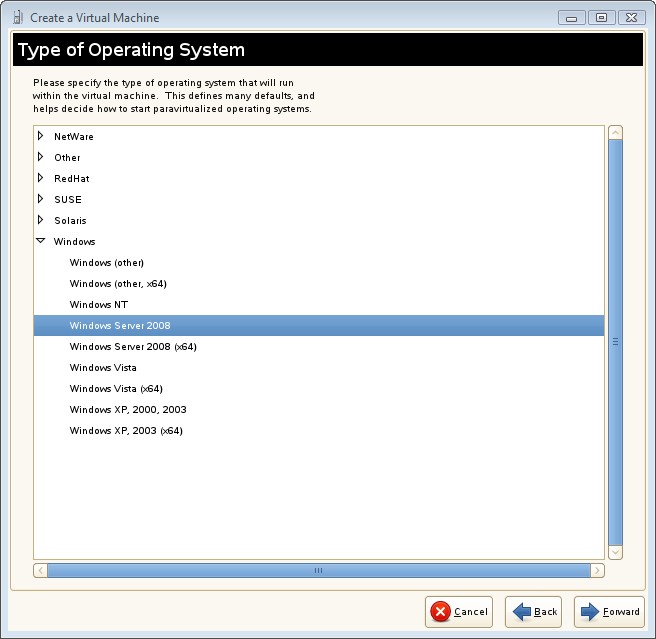Expand the RedHat category triangle
The height and width of the screenshot is (639, 656).
41,178
